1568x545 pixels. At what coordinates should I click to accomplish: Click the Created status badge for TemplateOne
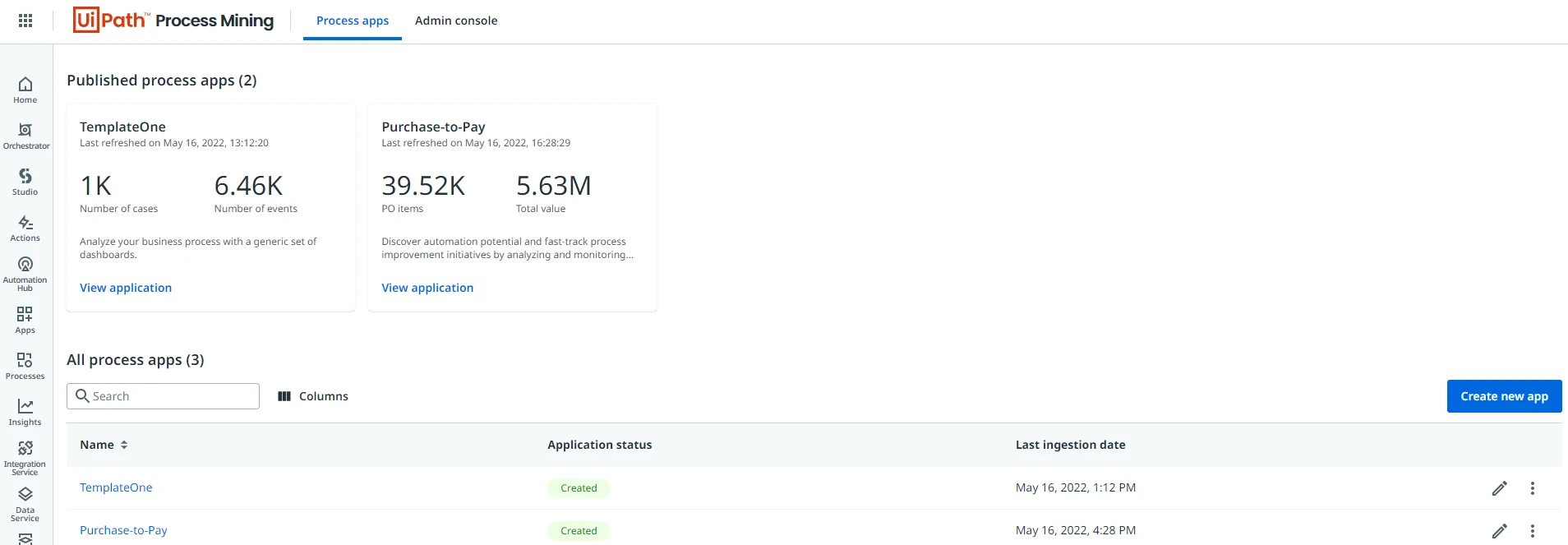coord(579,488)
